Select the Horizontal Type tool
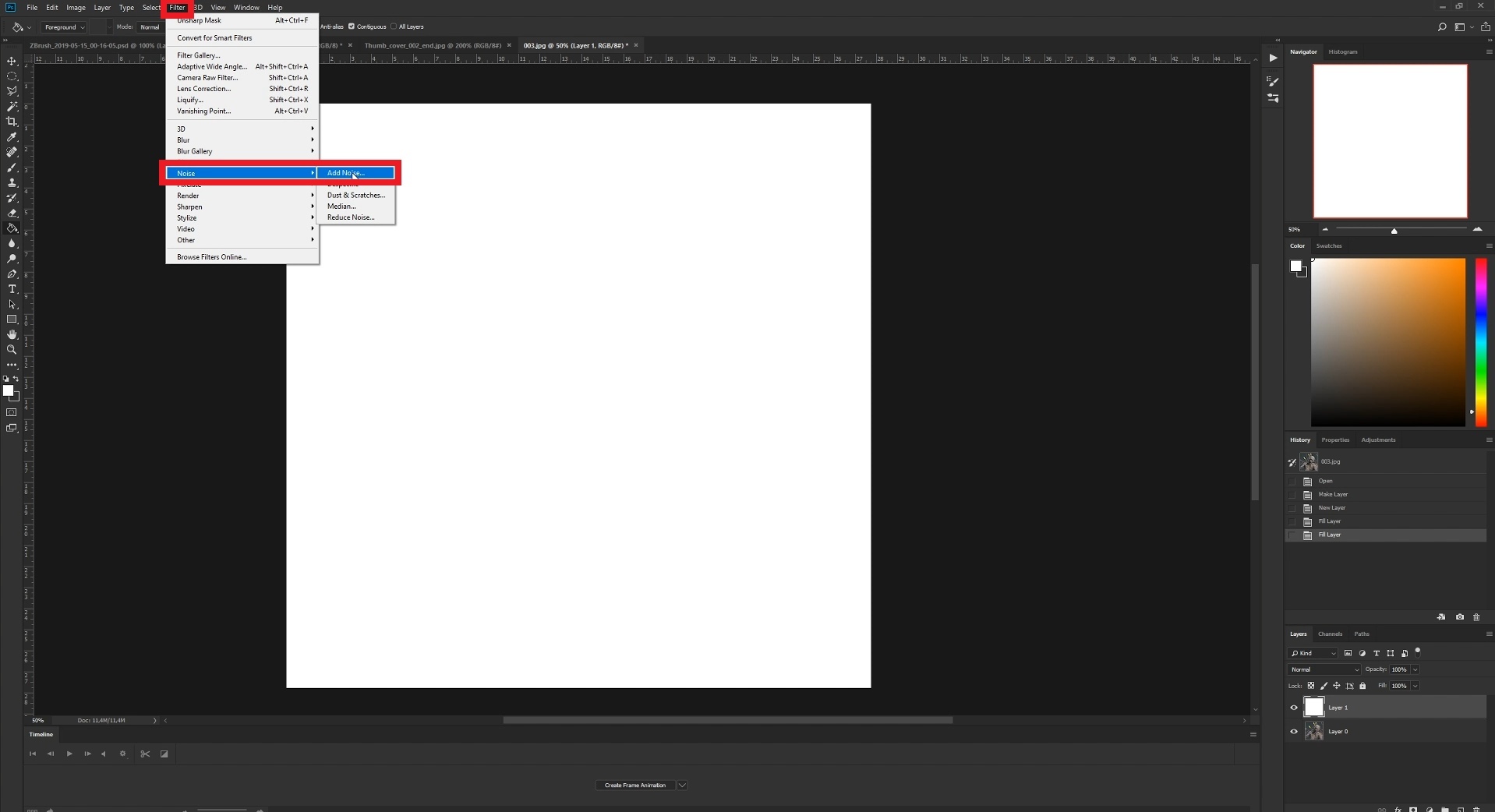Viewport: 1495px width, 812px height. coord(12,289)
